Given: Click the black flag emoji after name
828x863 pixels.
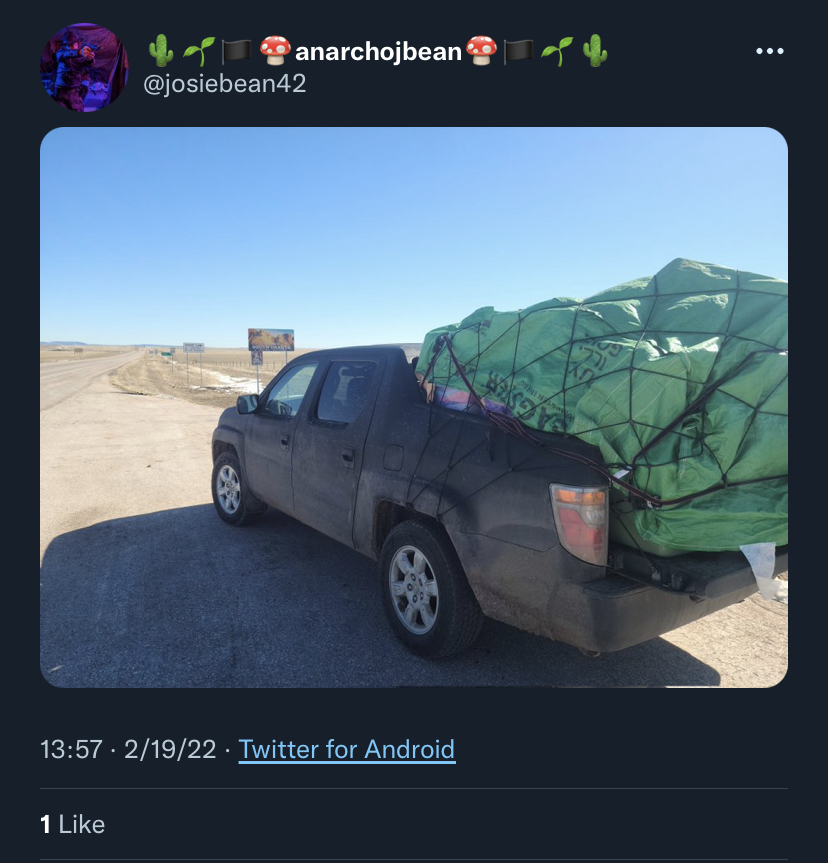Looking at the screenshot, I should click(x=518, y=52).
